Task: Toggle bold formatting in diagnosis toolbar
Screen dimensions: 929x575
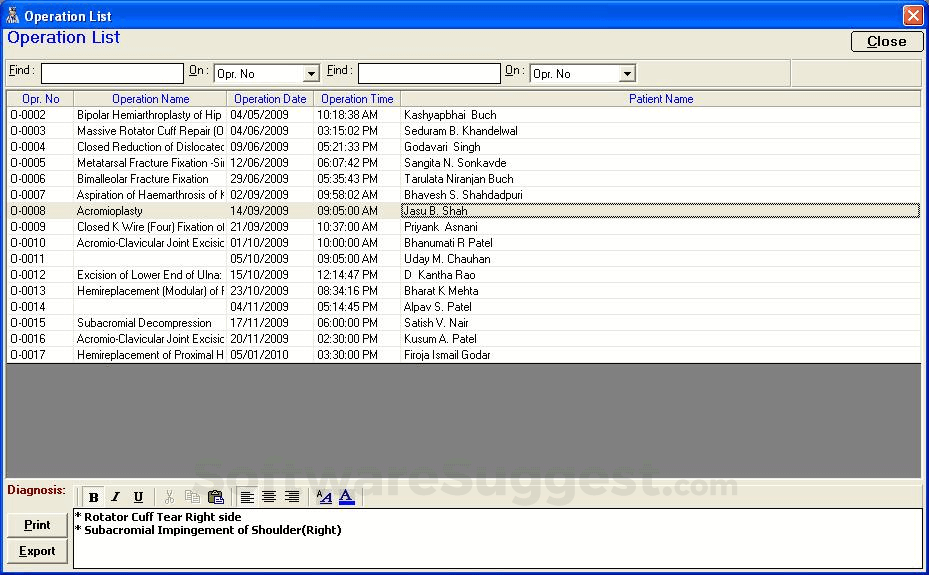Action: (x=93, y=497)
